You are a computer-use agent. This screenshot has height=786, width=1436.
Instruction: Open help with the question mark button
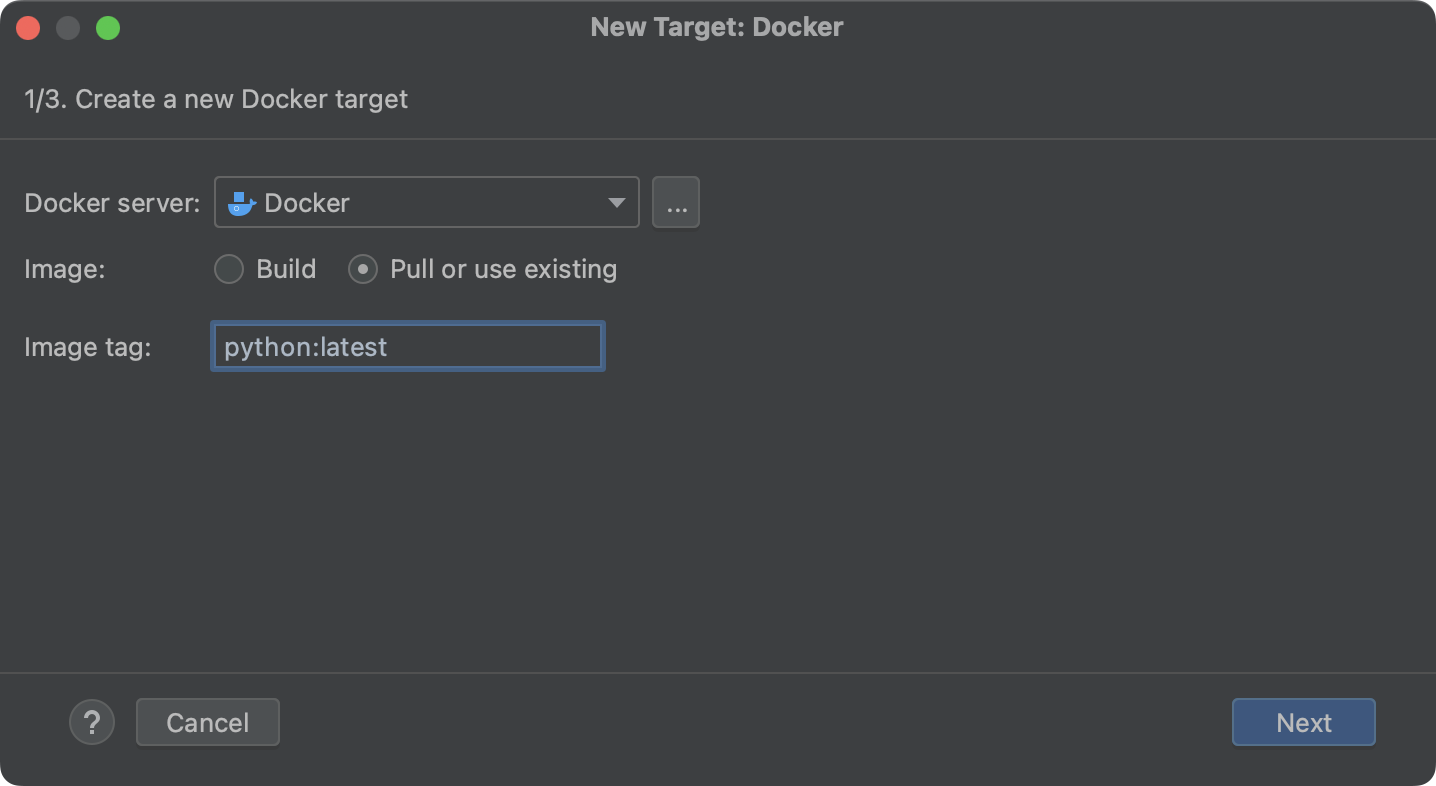pos(92,722)
